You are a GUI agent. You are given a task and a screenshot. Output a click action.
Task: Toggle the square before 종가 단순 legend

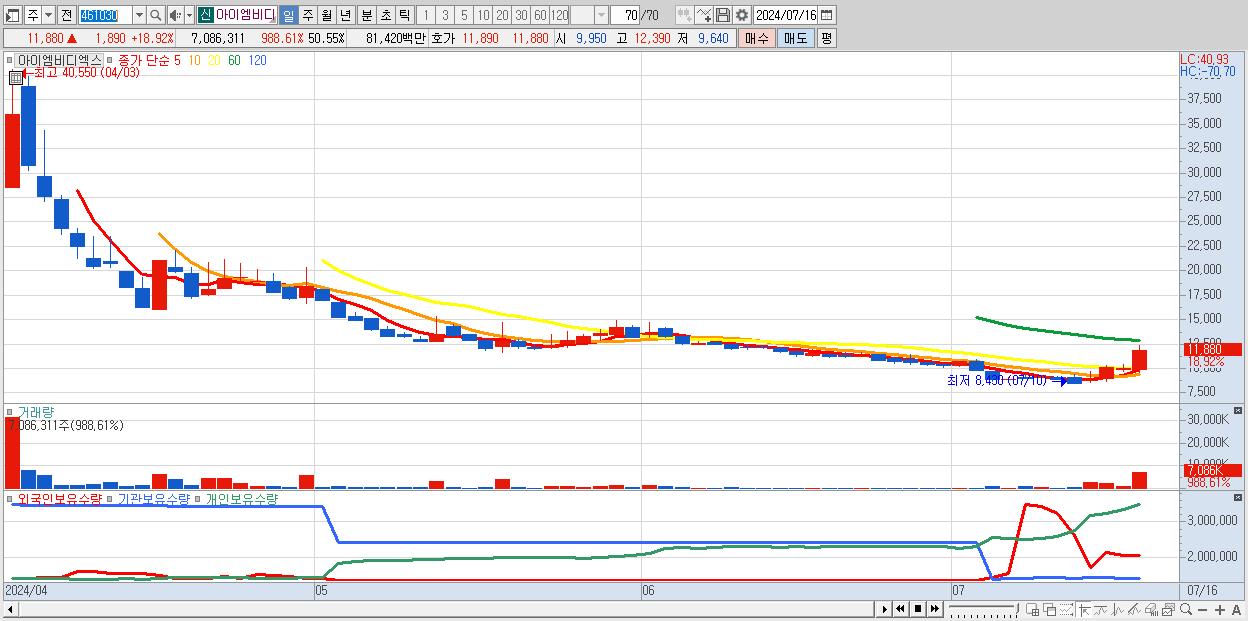[x=109, y=60]
